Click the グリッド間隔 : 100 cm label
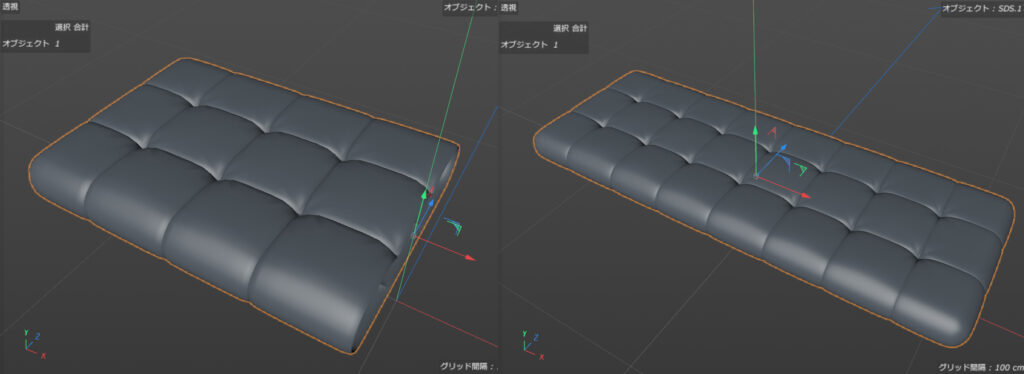The image size is (1024, 374). tap(980, 367)
